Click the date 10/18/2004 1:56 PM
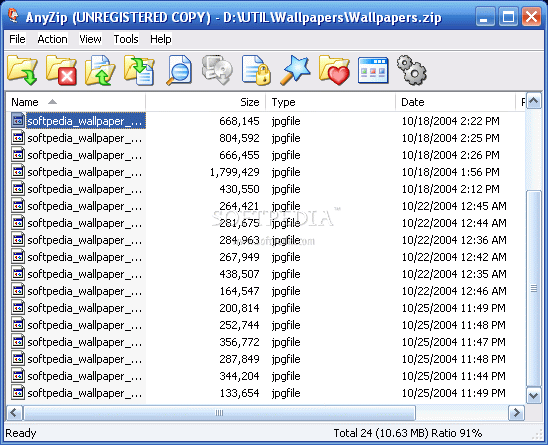The height and width of the screenshot is (445, 548). (450, 172)
